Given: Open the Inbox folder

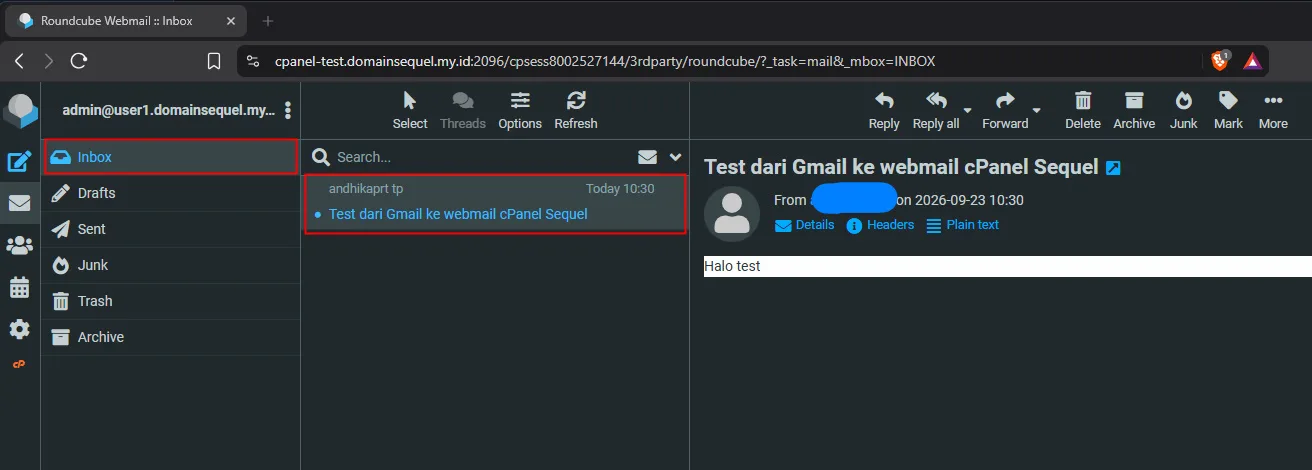Looking at the screenshot, I should [171, 157].
